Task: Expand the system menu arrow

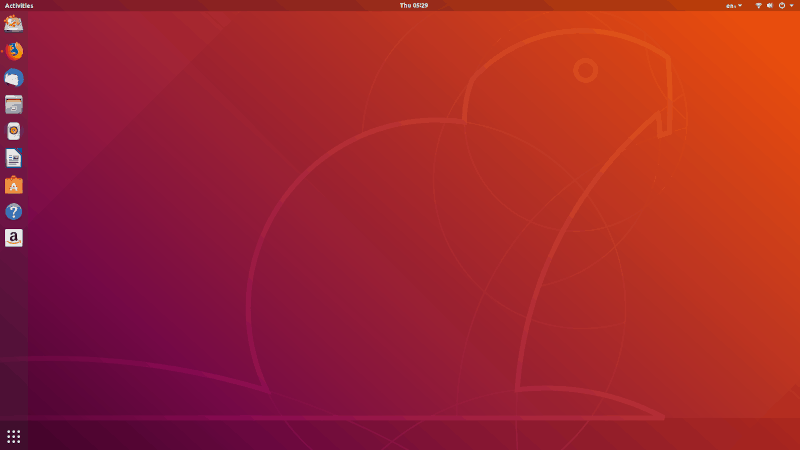Action: point(792,6)
